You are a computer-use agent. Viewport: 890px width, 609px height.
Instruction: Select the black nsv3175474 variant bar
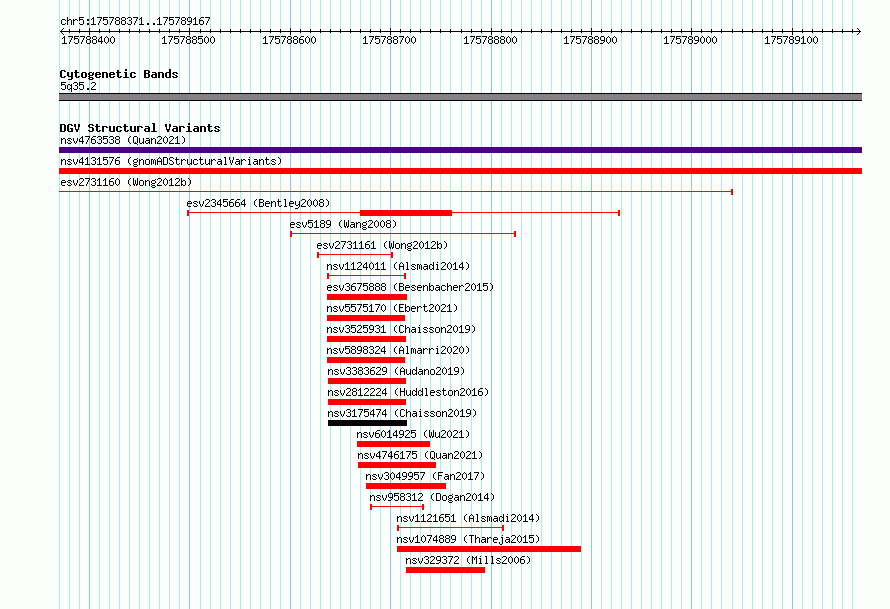pyautogui.click(x=367, y=423)
